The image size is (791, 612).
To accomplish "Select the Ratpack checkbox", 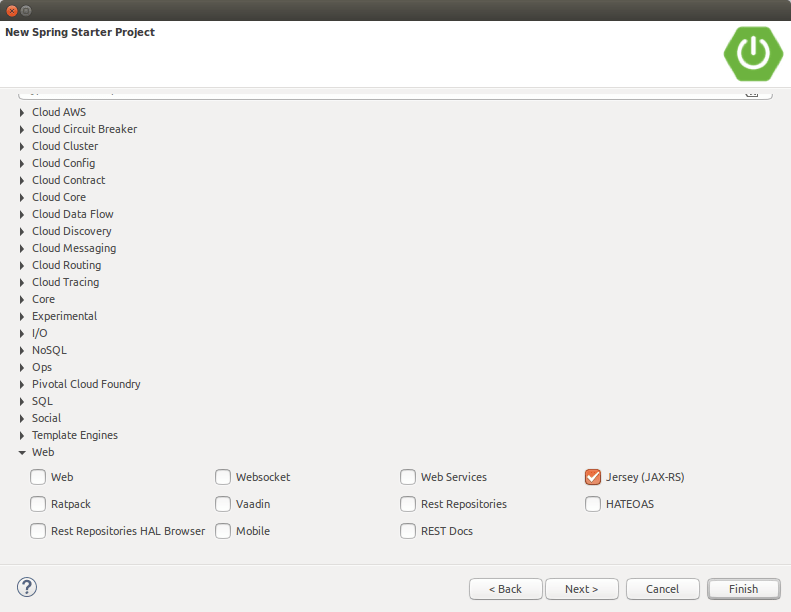I will point(38,504).
